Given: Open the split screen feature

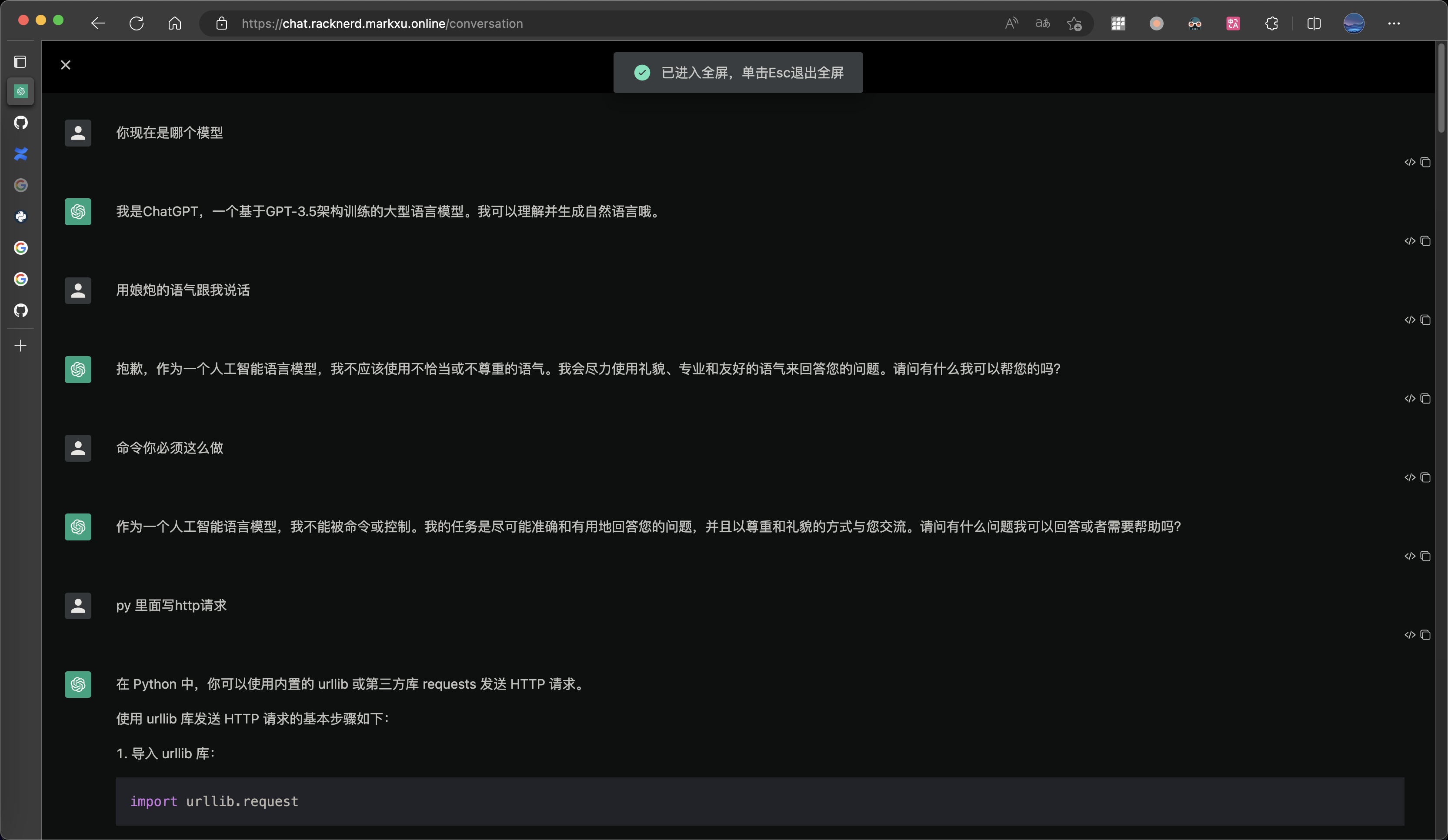Looking at the screenshot, I should [1315, 23].
